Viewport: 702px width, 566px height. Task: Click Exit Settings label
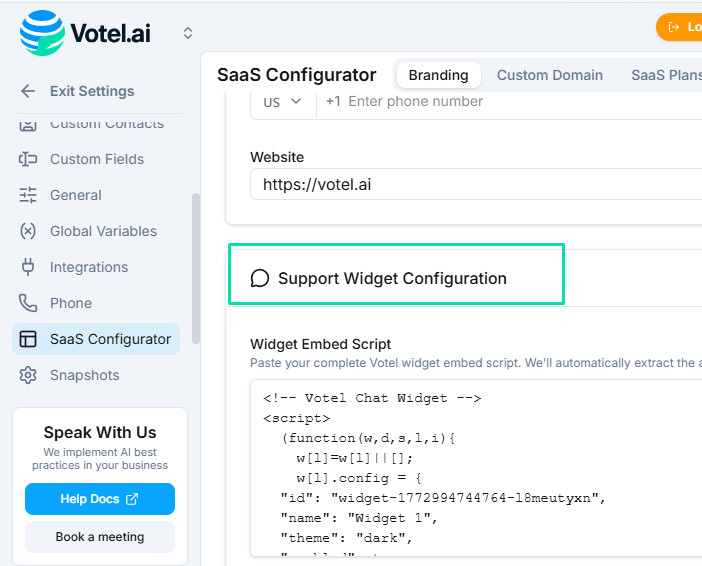[x=92, y=91]
